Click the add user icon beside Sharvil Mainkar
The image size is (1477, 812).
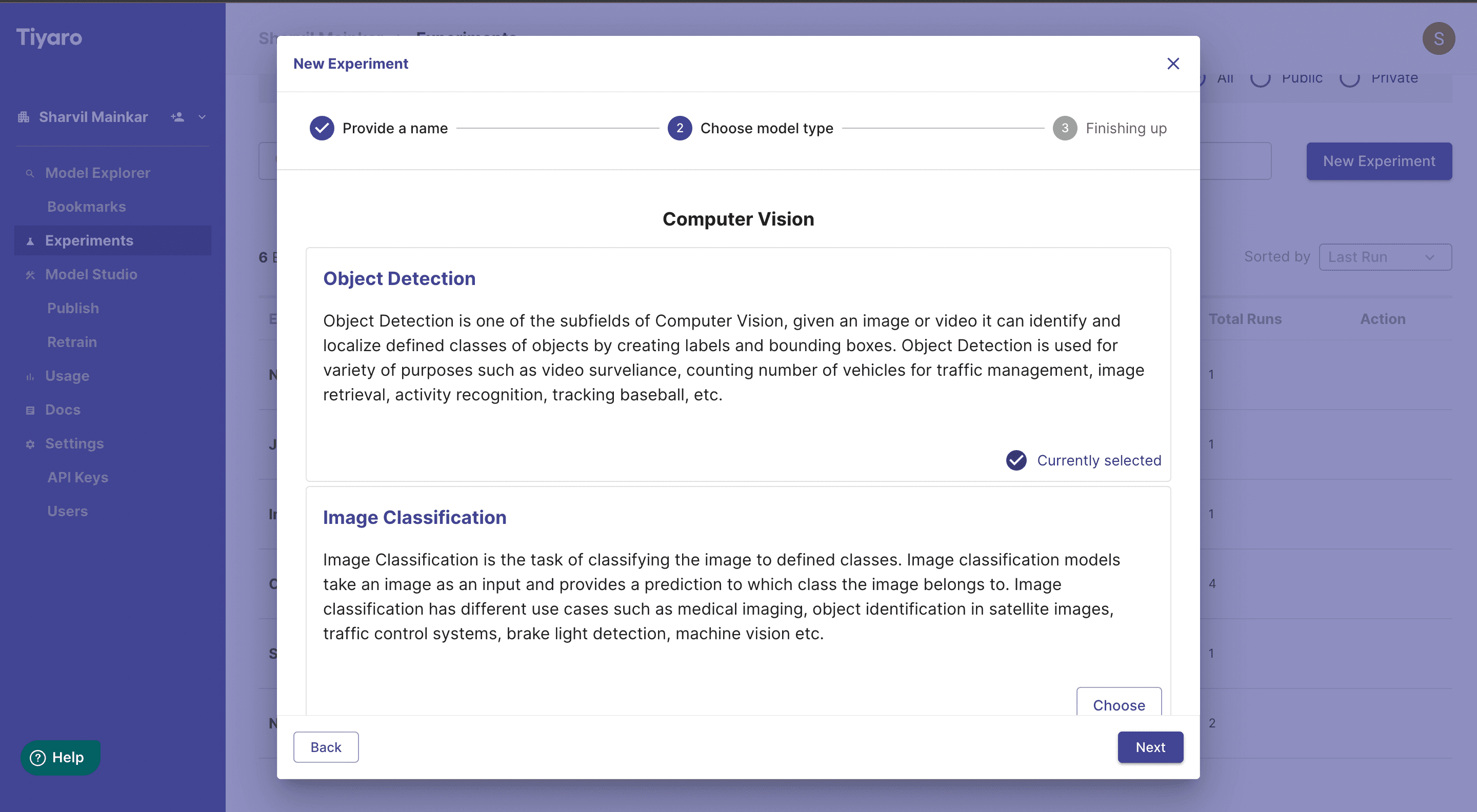[177, 117]
